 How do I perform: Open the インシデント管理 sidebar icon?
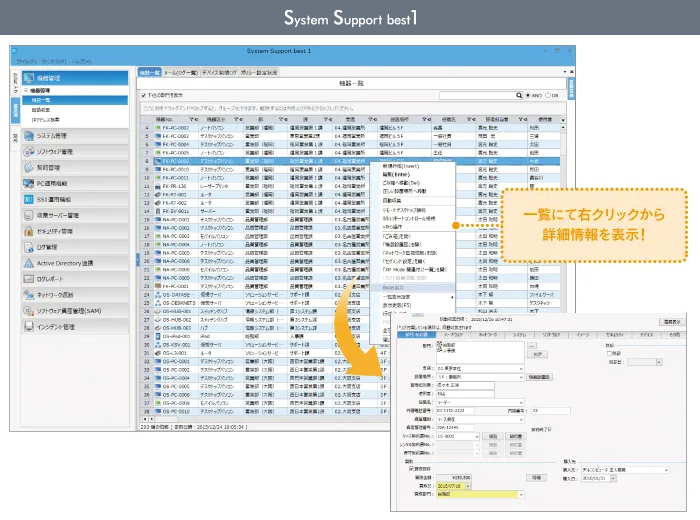click(x=28, y=328)
